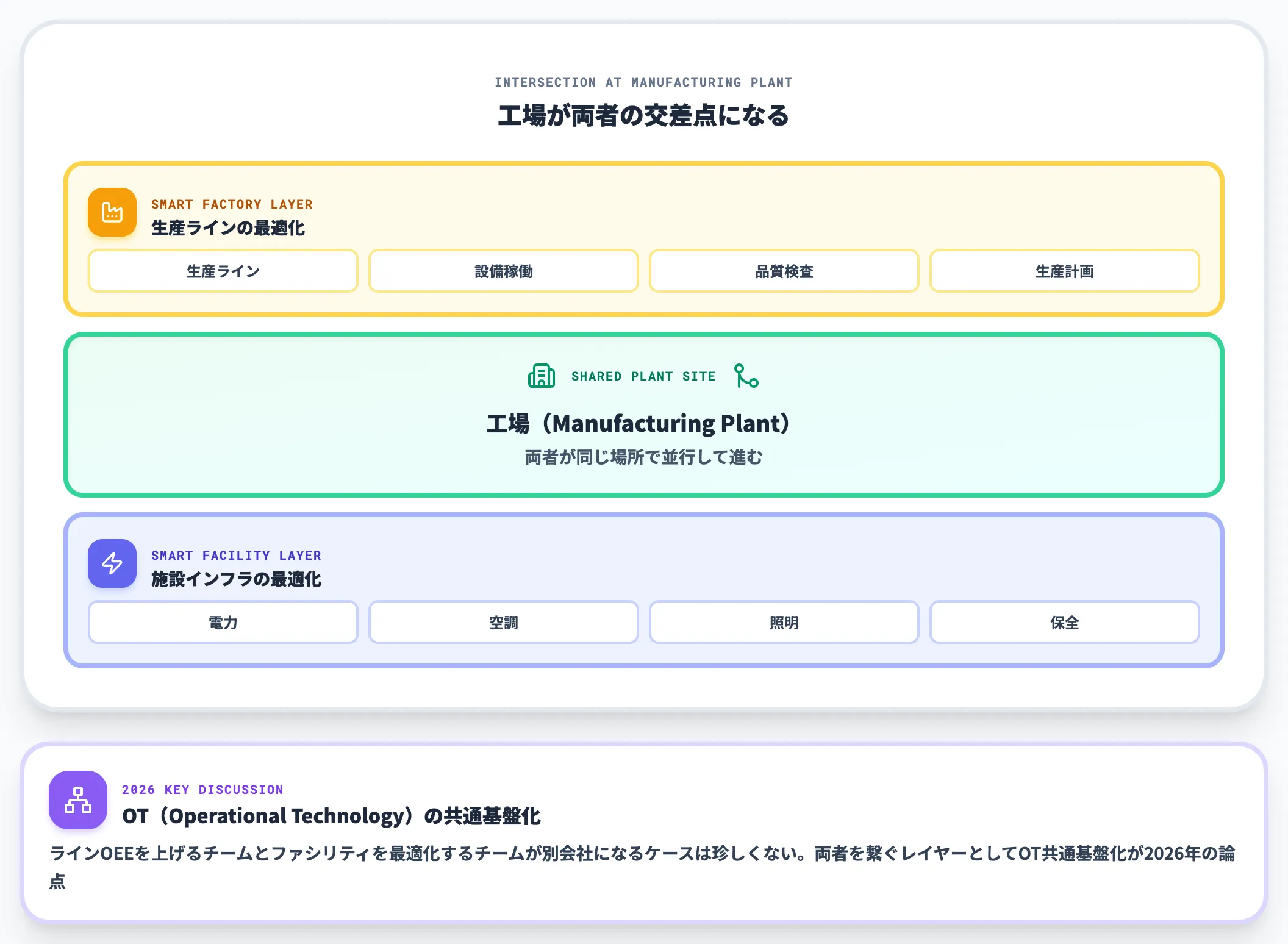Click the title 生産ラインの最適化

pos(228,228)
